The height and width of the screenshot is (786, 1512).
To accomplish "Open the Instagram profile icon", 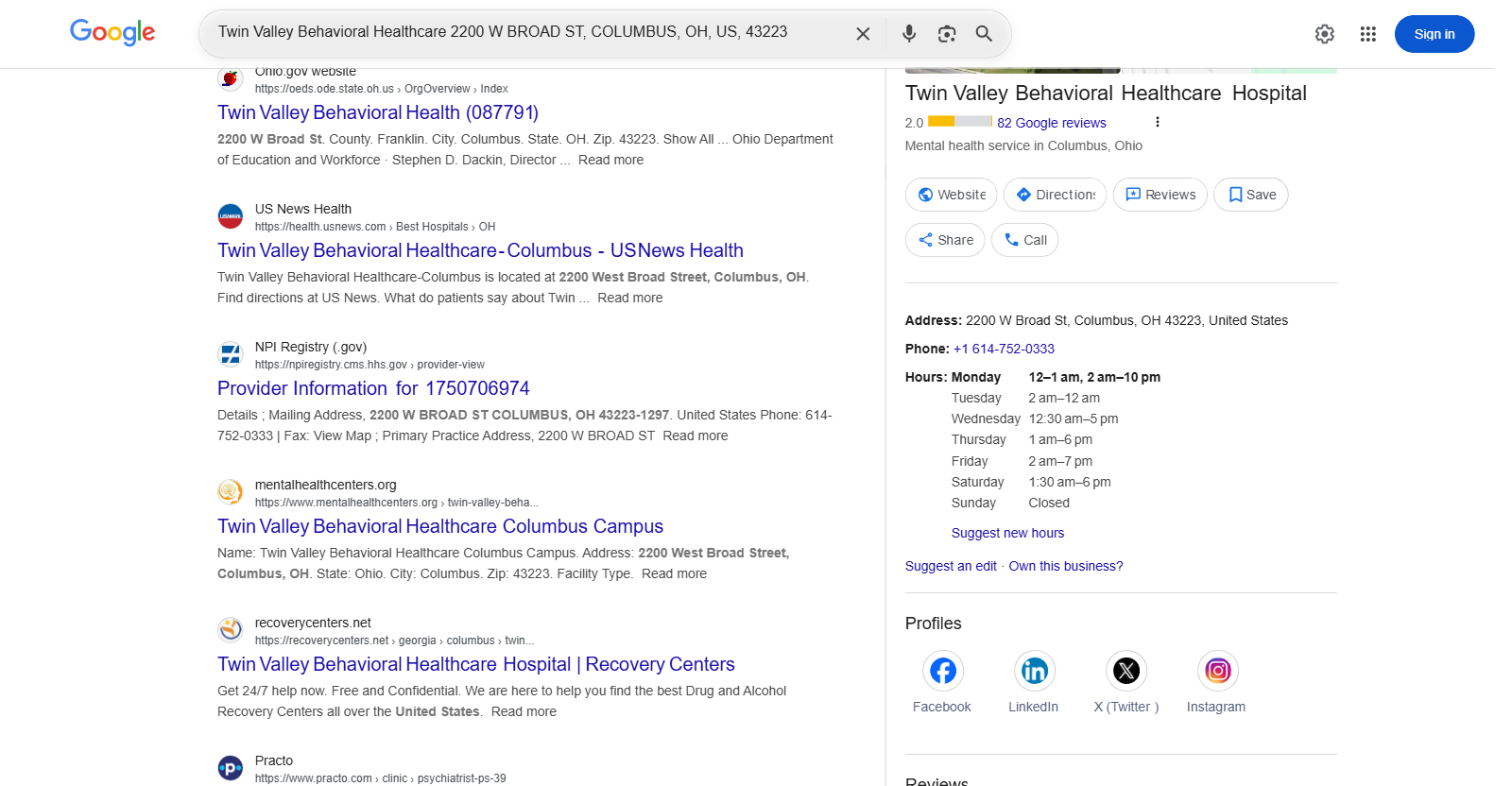I will point(1218,671).
